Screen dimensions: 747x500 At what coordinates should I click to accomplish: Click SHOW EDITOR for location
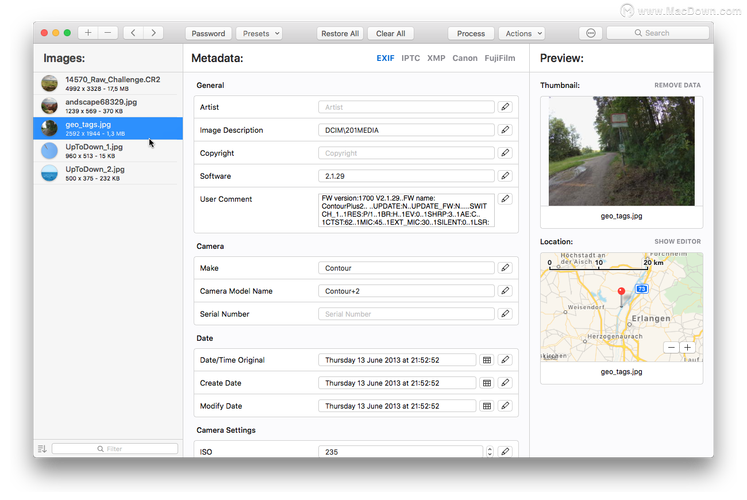[677, 241]
